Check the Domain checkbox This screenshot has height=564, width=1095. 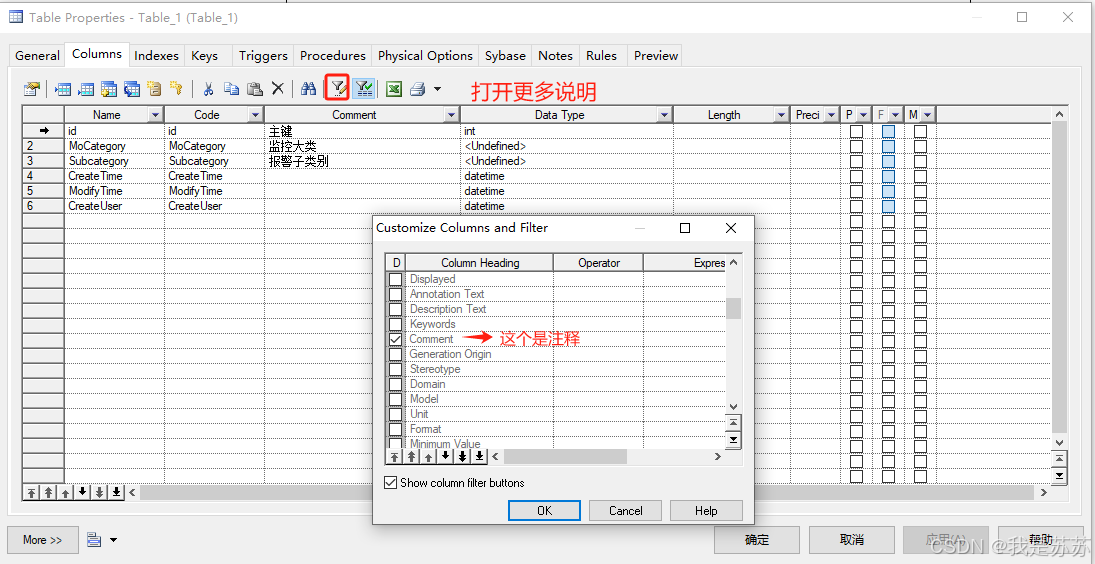[x=395, y=385]
